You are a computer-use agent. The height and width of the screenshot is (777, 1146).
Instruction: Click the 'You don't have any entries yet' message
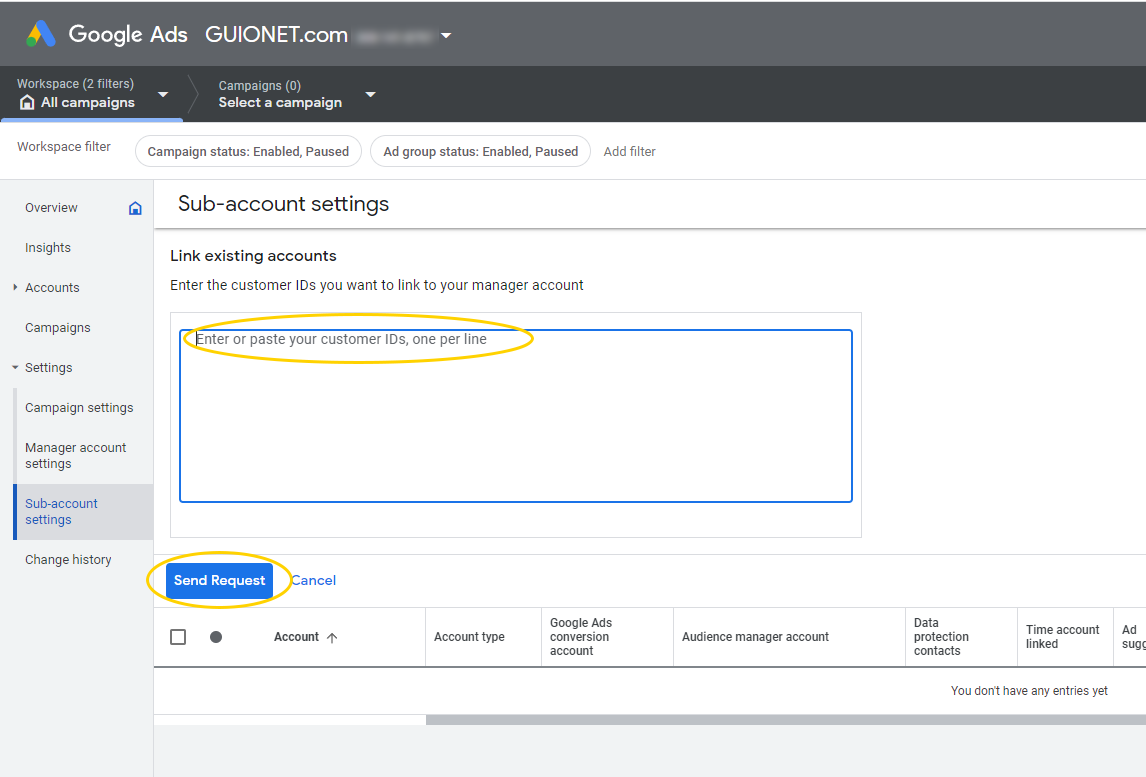click(x=1029, y=691)
